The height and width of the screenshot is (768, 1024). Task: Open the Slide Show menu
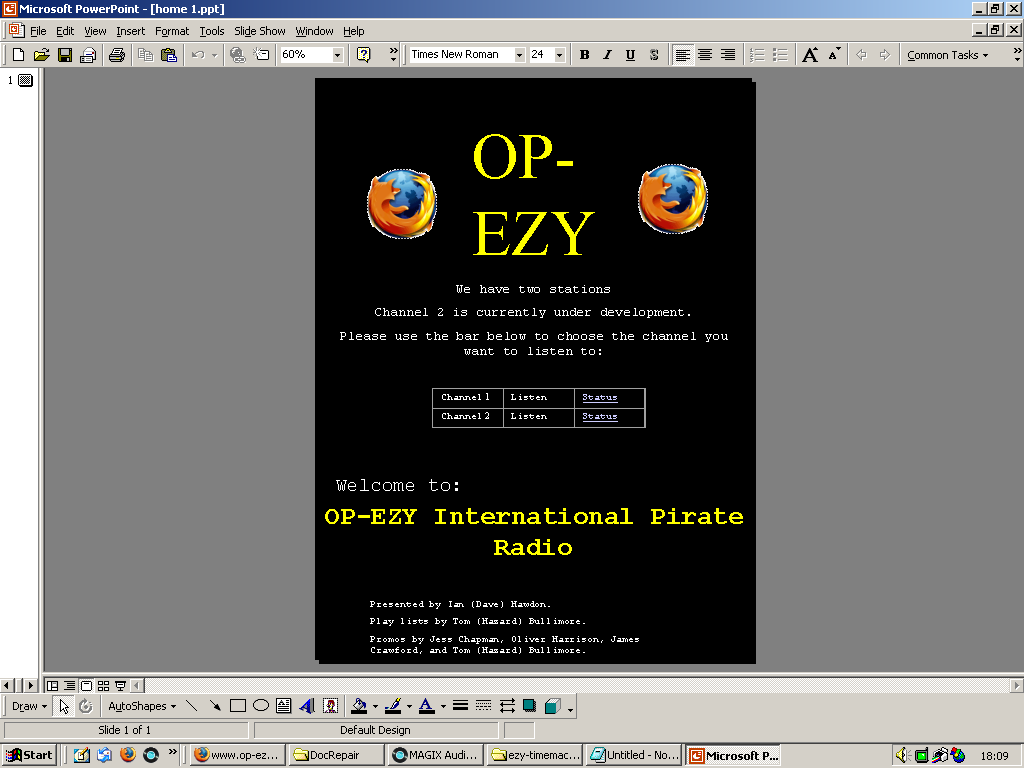click(259, 31)
